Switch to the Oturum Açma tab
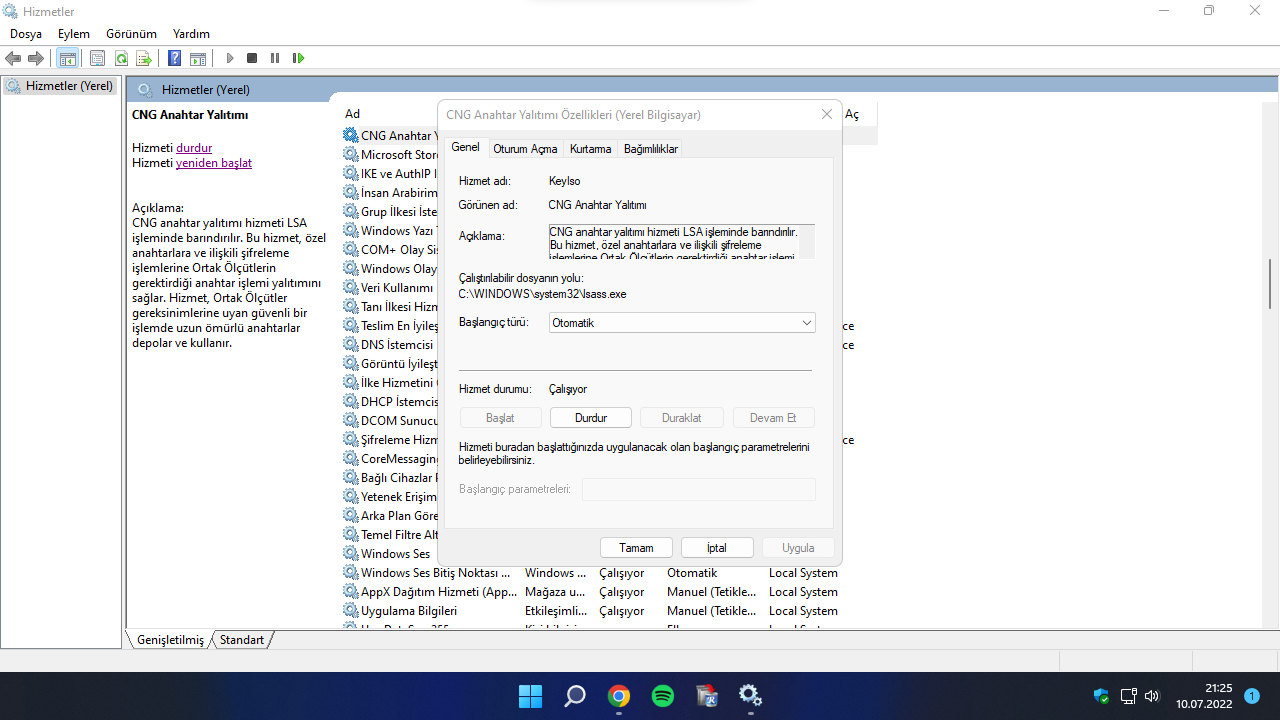Screen dimensions: 1280x720 [525, 149]
